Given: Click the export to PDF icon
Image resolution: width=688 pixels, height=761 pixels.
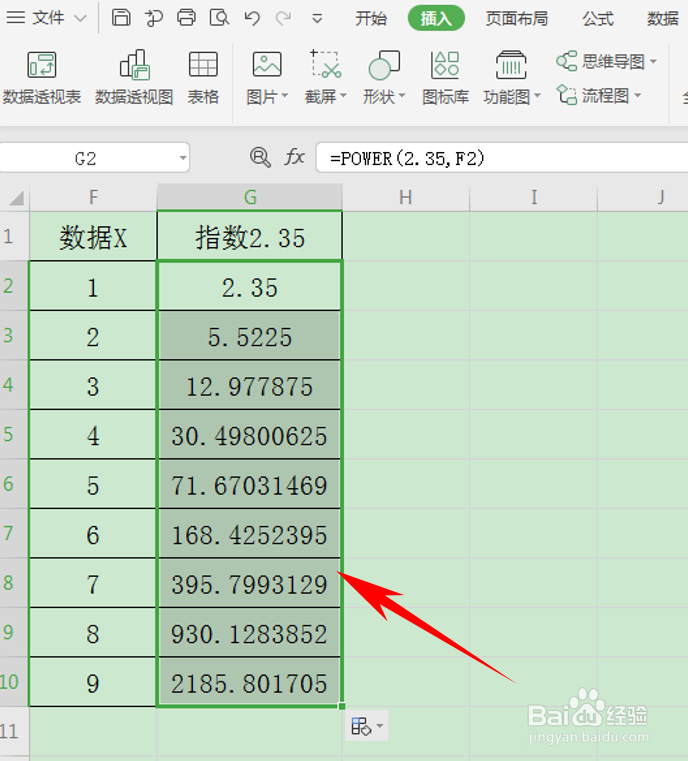Looking at the screenshot, I should [154, 18].
